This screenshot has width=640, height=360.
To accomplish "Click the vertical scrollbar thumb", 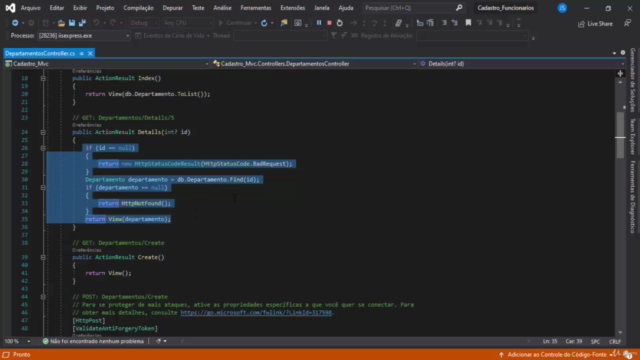I will pos(620,135).
